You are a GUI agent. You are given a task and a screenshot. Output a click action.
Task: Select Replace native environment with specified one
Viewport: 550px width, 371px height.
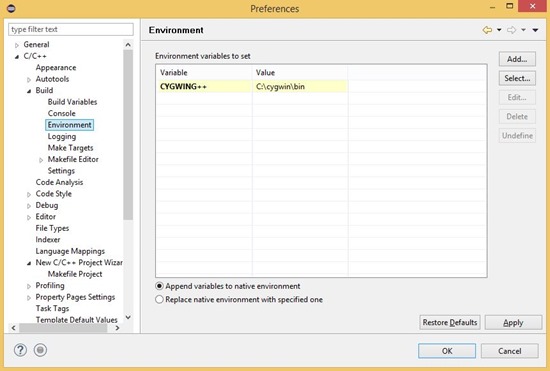point(239,299)
